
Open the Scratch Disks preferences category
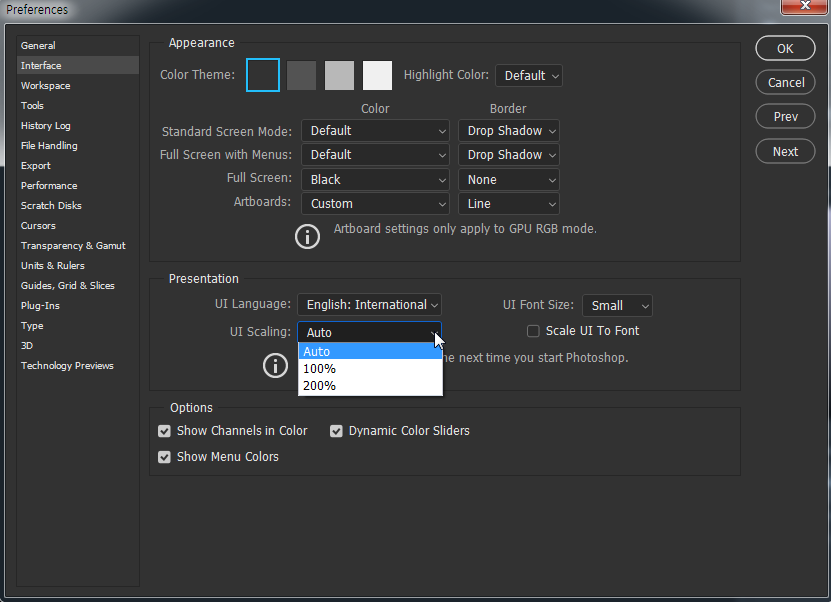pos(78,206)
